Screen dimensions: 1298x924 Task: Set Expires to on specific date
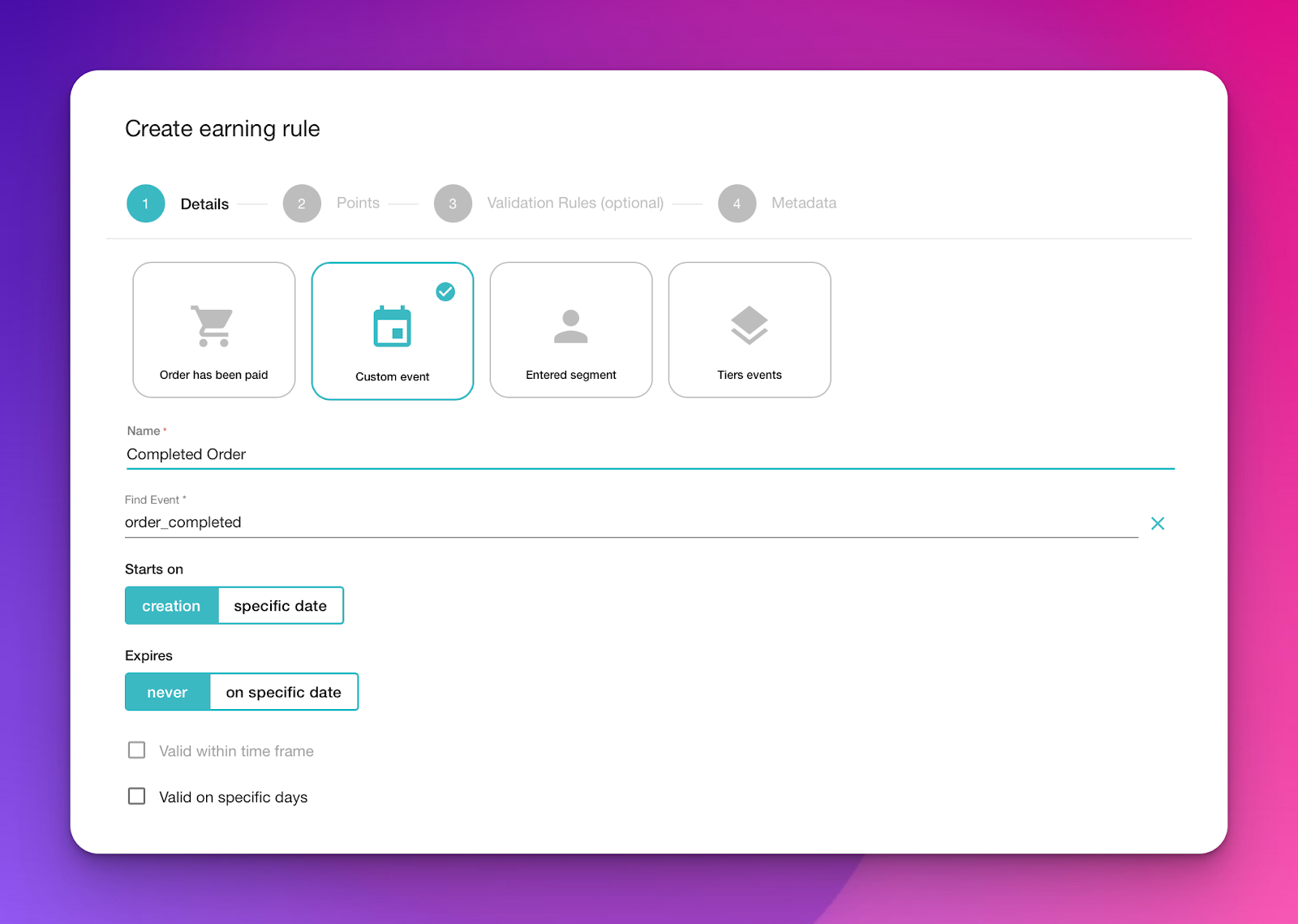point(284,692)
